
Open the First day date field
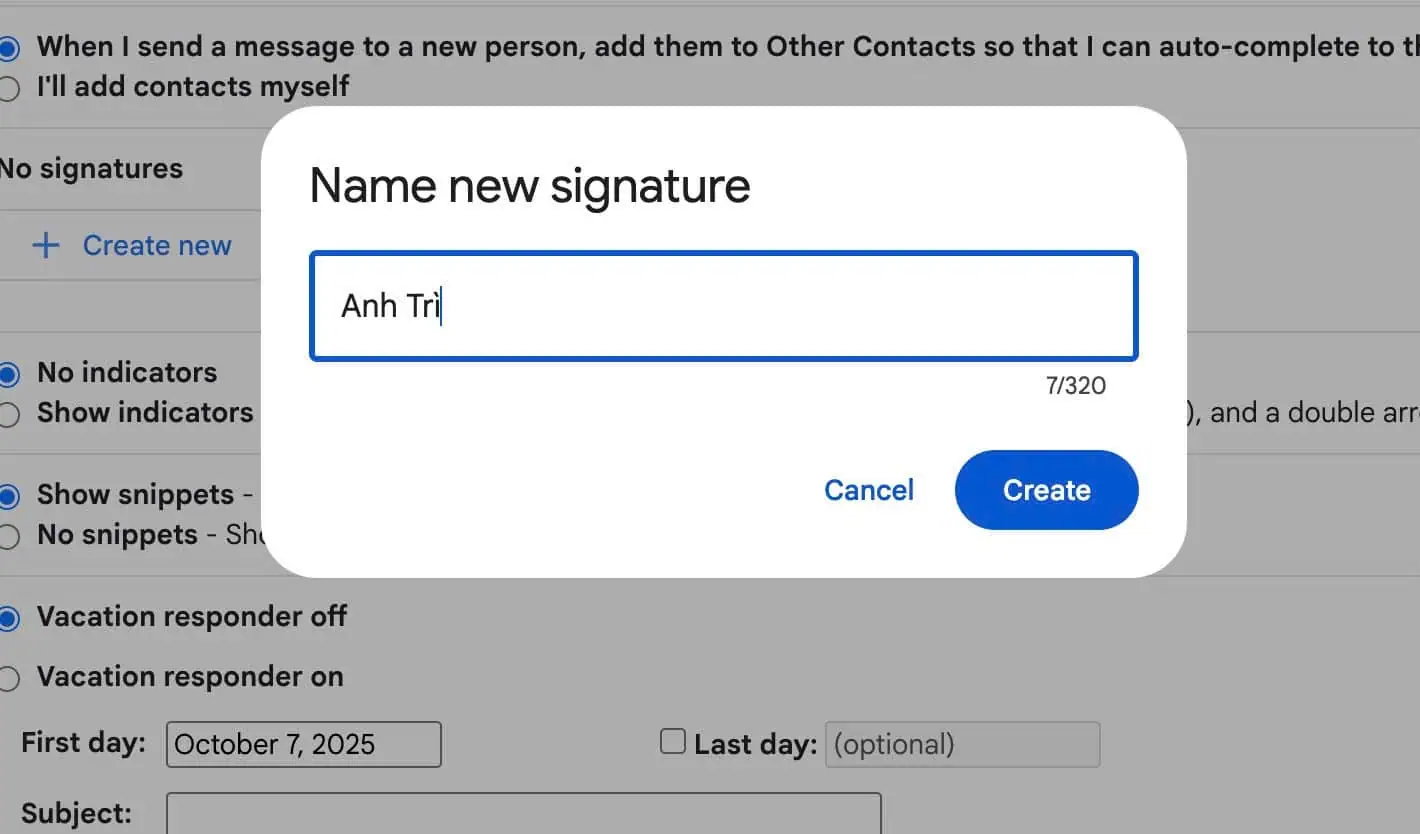[x=303, y=745]
